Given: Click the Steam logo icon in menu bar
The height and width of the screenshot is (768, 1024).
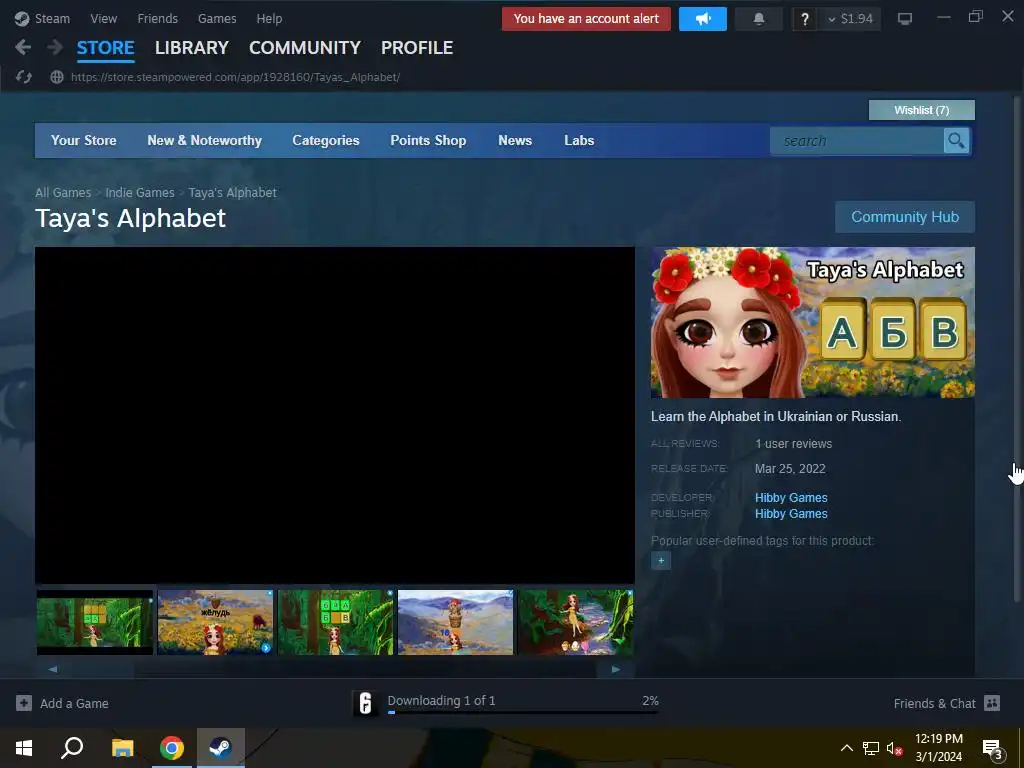Looking at the screenshot, I should tap(22, 18).
